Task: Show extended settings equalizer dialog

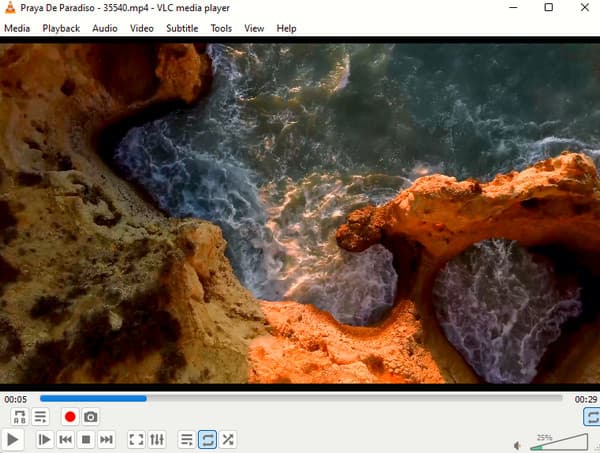Action: [157, 440]
